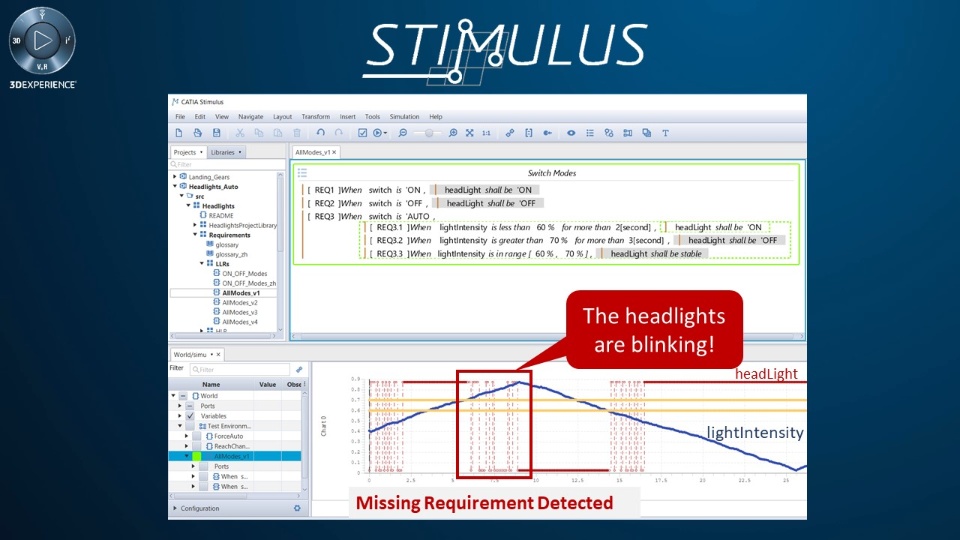The height and width of the screenshot is (540, 960).
Task: Toggle the ReachChan... checkbox
Action: pyautogui.click(x=197, y=446)
